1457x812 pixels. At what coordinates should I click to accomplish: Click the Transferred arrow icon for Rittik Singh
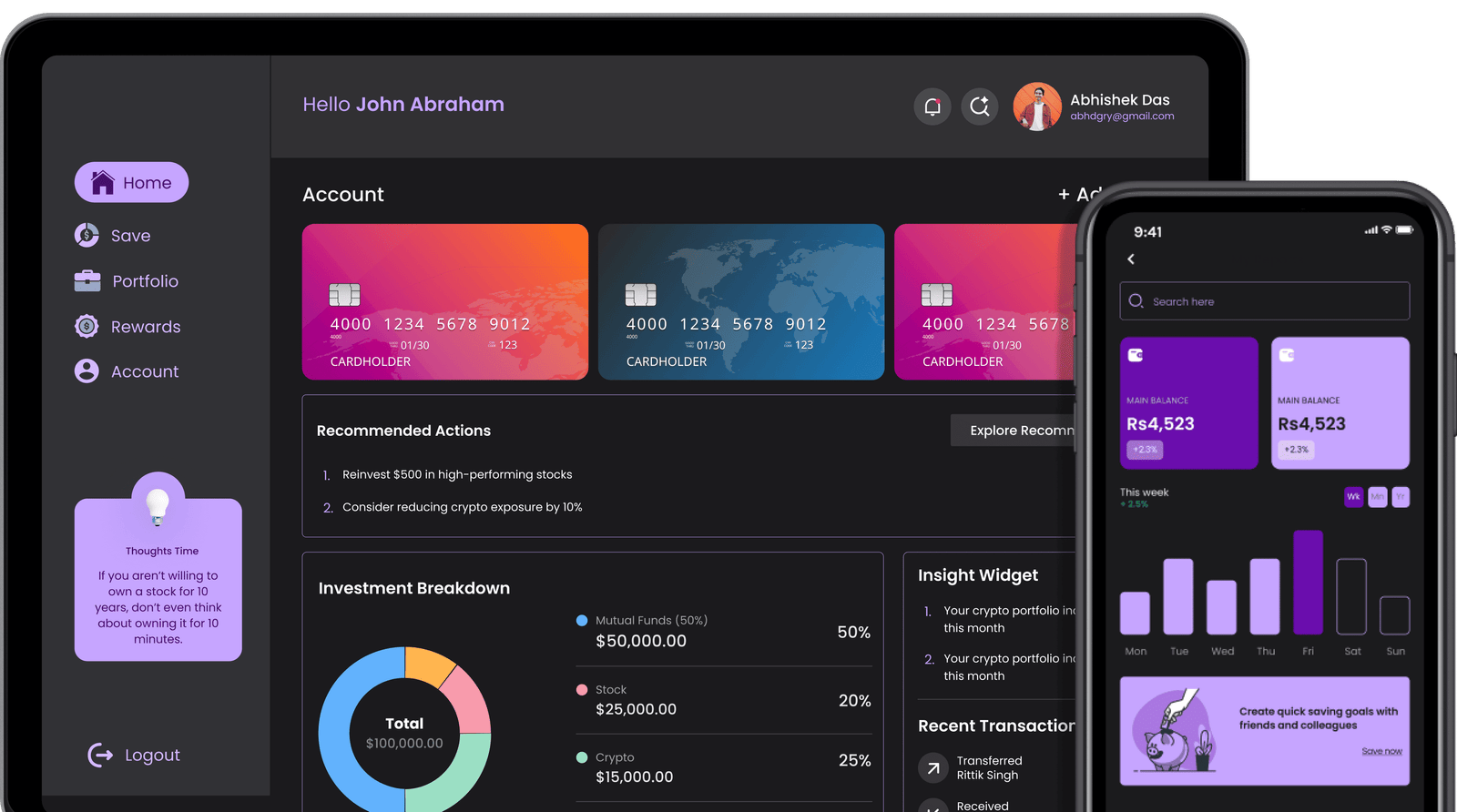pos(932,768)
